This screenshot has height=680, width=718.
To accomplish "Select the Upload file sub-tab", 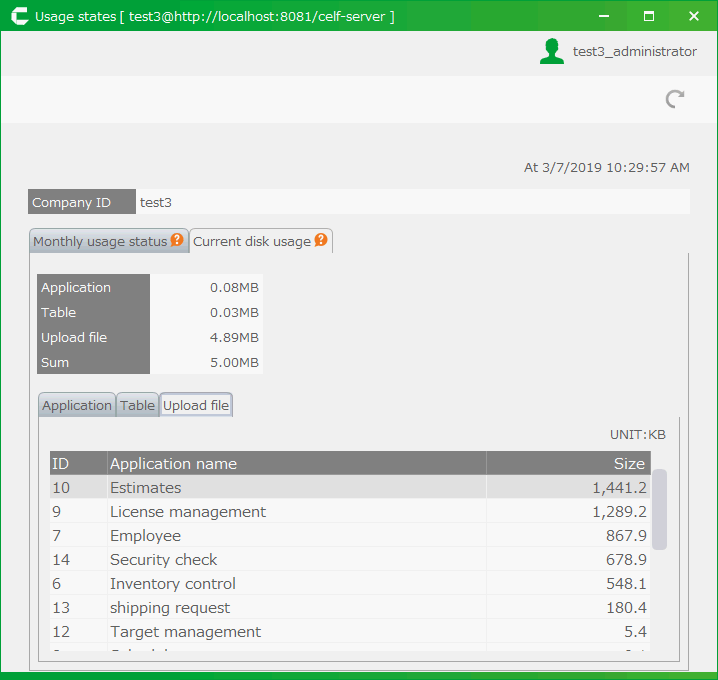I will (x=196, y=405).
